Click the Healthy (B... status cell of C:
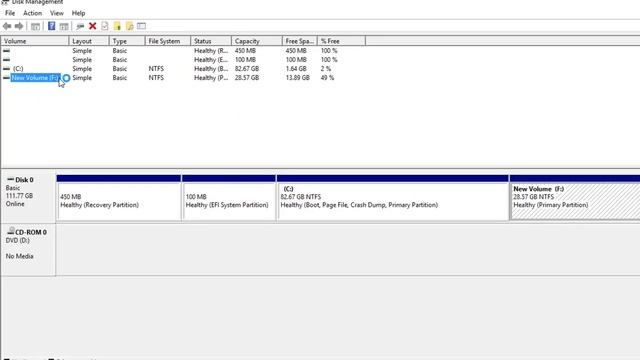 211,69
